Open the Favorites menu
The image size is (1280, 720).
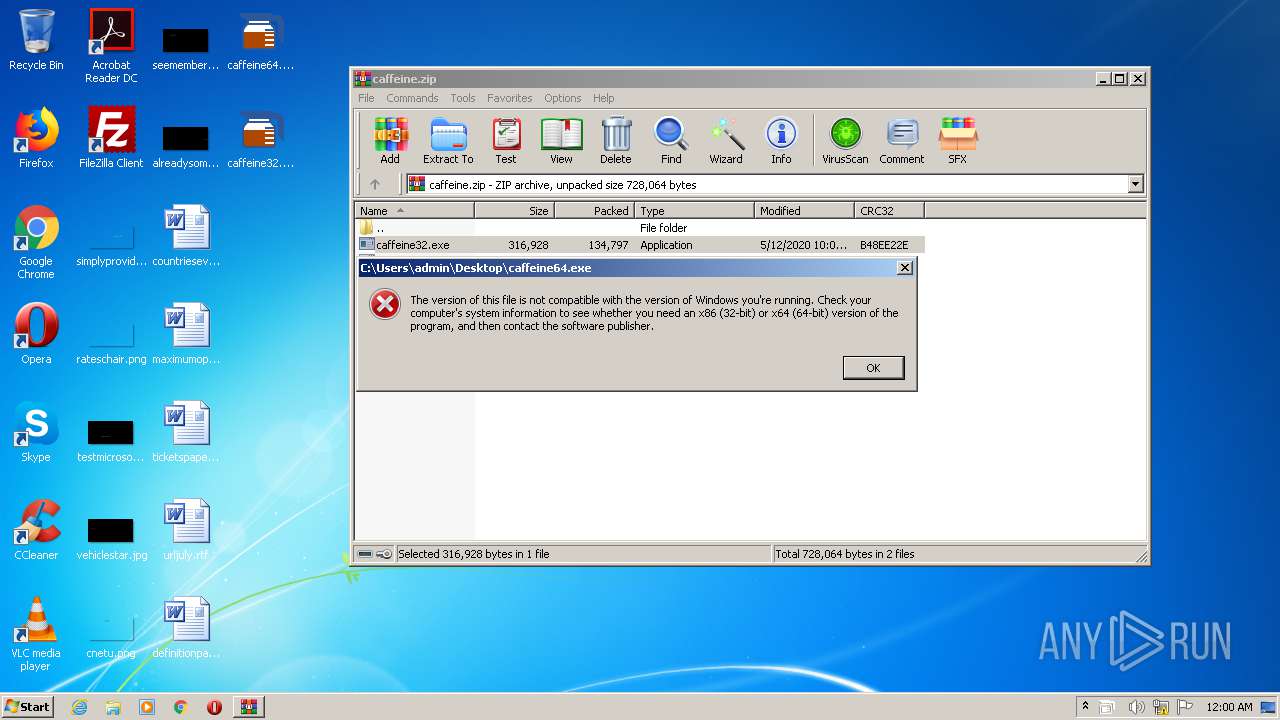510,98
